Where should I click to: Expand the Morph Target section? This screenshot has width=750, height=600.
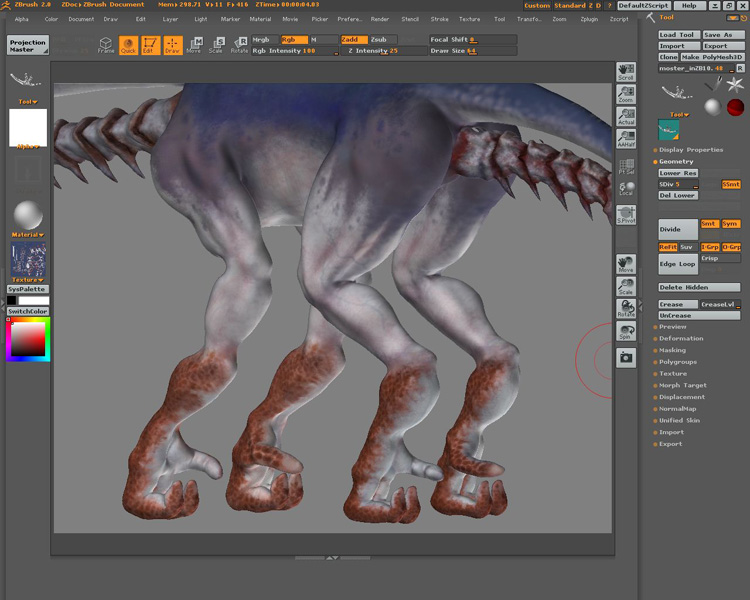[x=683, y=386]
